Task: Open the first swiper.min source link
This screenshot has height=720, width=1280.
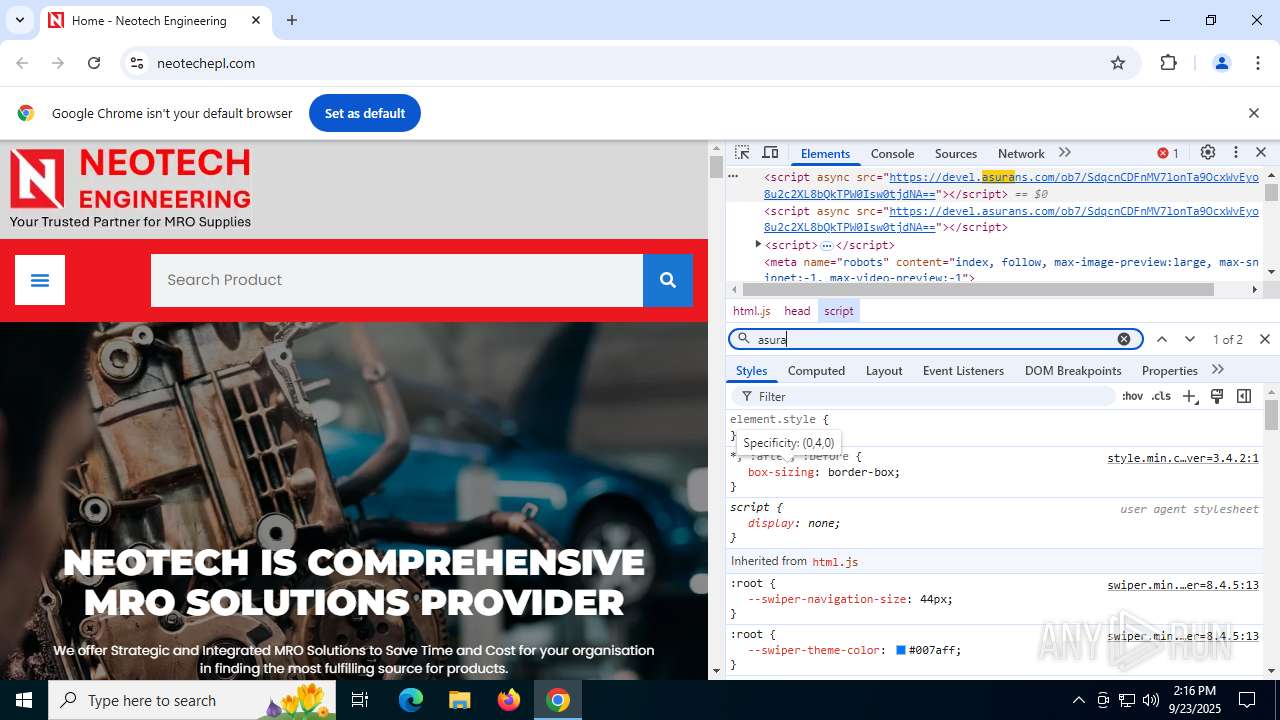Action: [1183, 585]
